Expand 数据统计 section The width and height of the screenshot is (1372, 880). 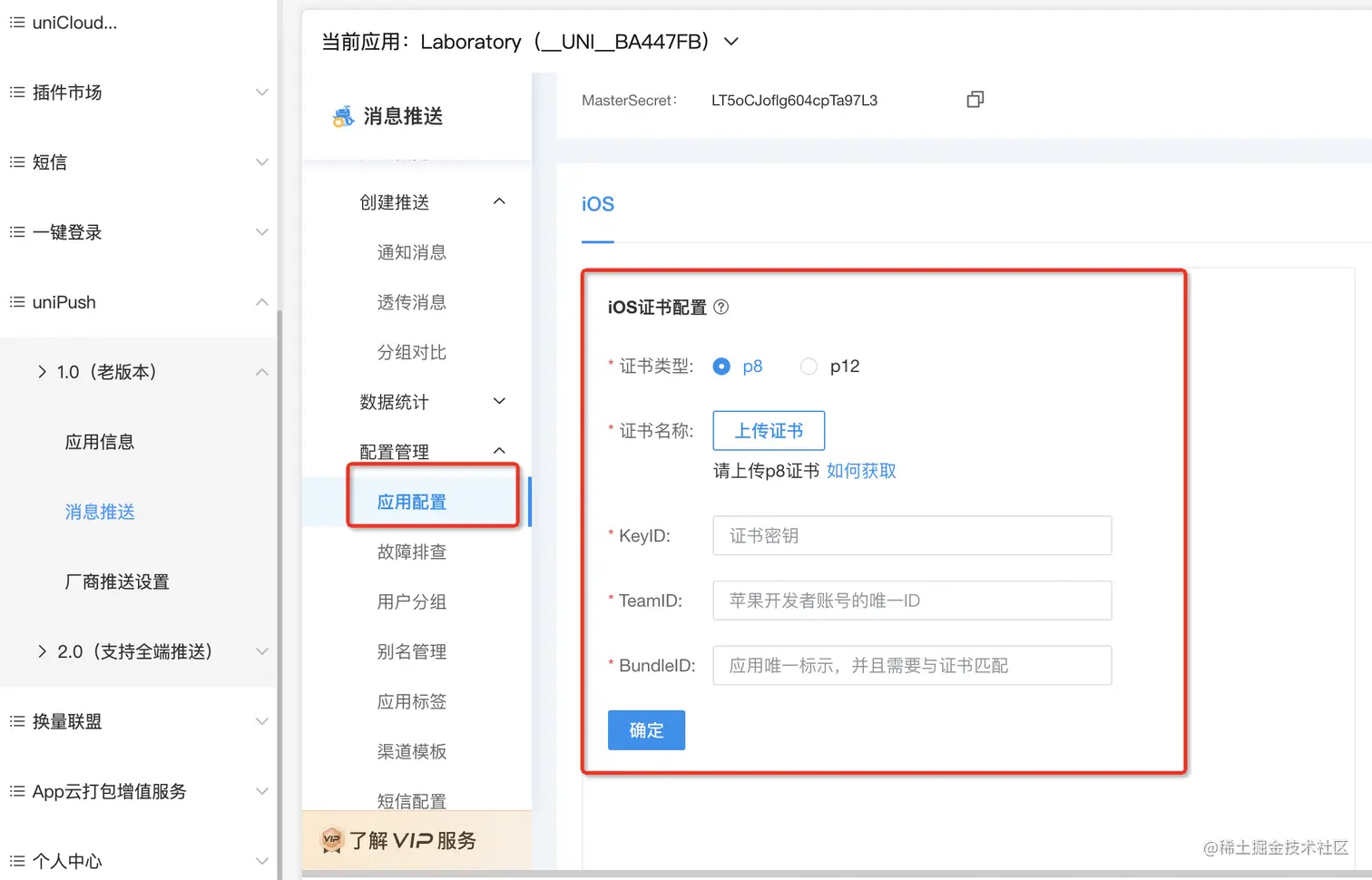click(499, 401)
